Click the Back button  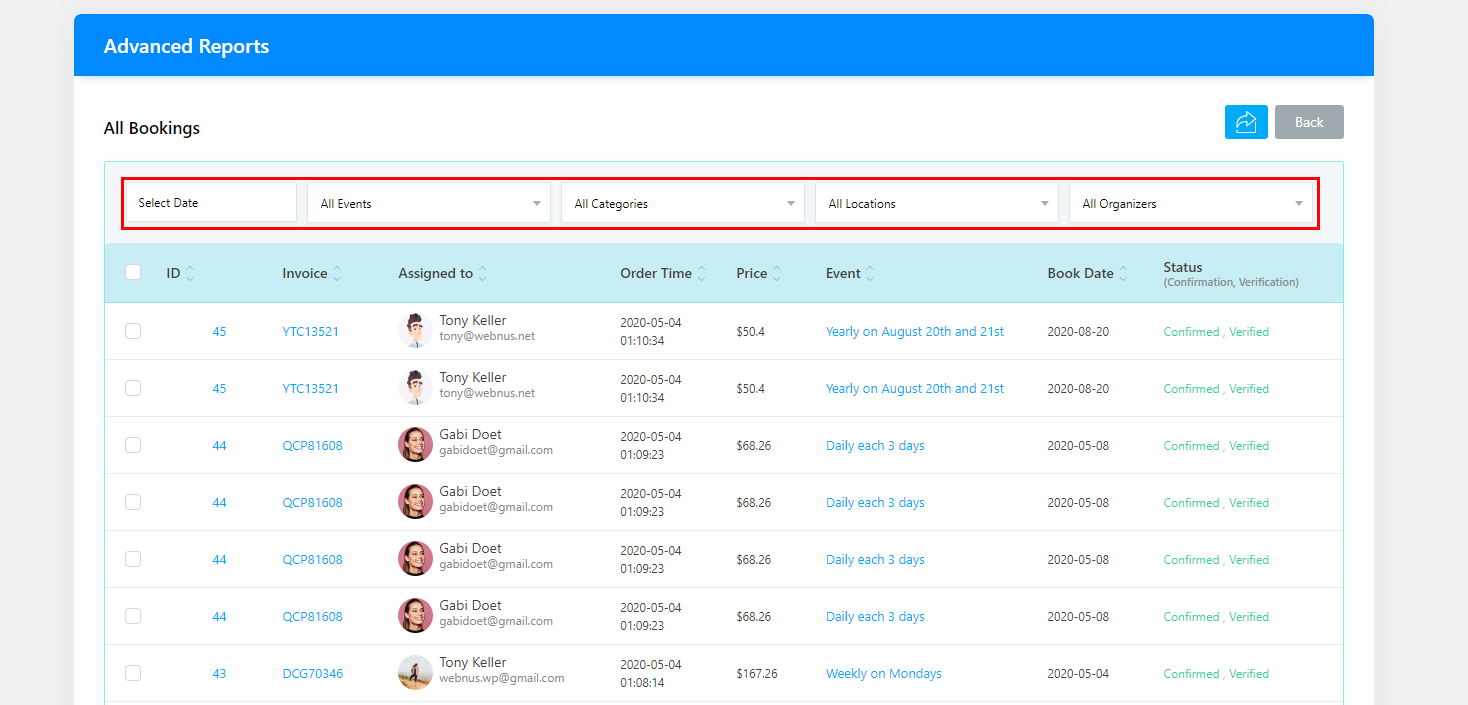(1309, 122)
